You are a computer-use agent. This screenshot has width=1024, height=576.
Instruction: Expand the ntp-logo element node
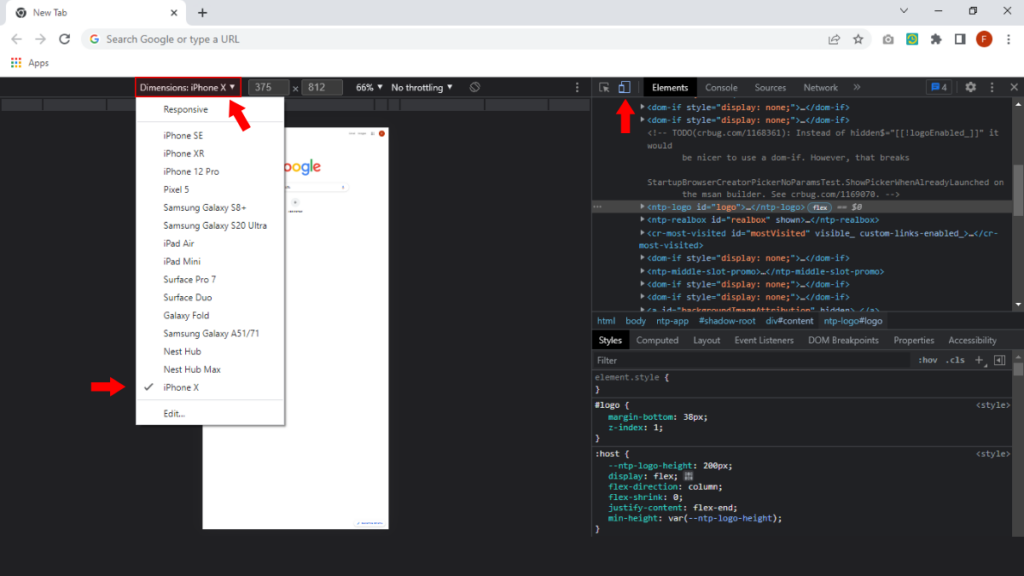[642, 207]
